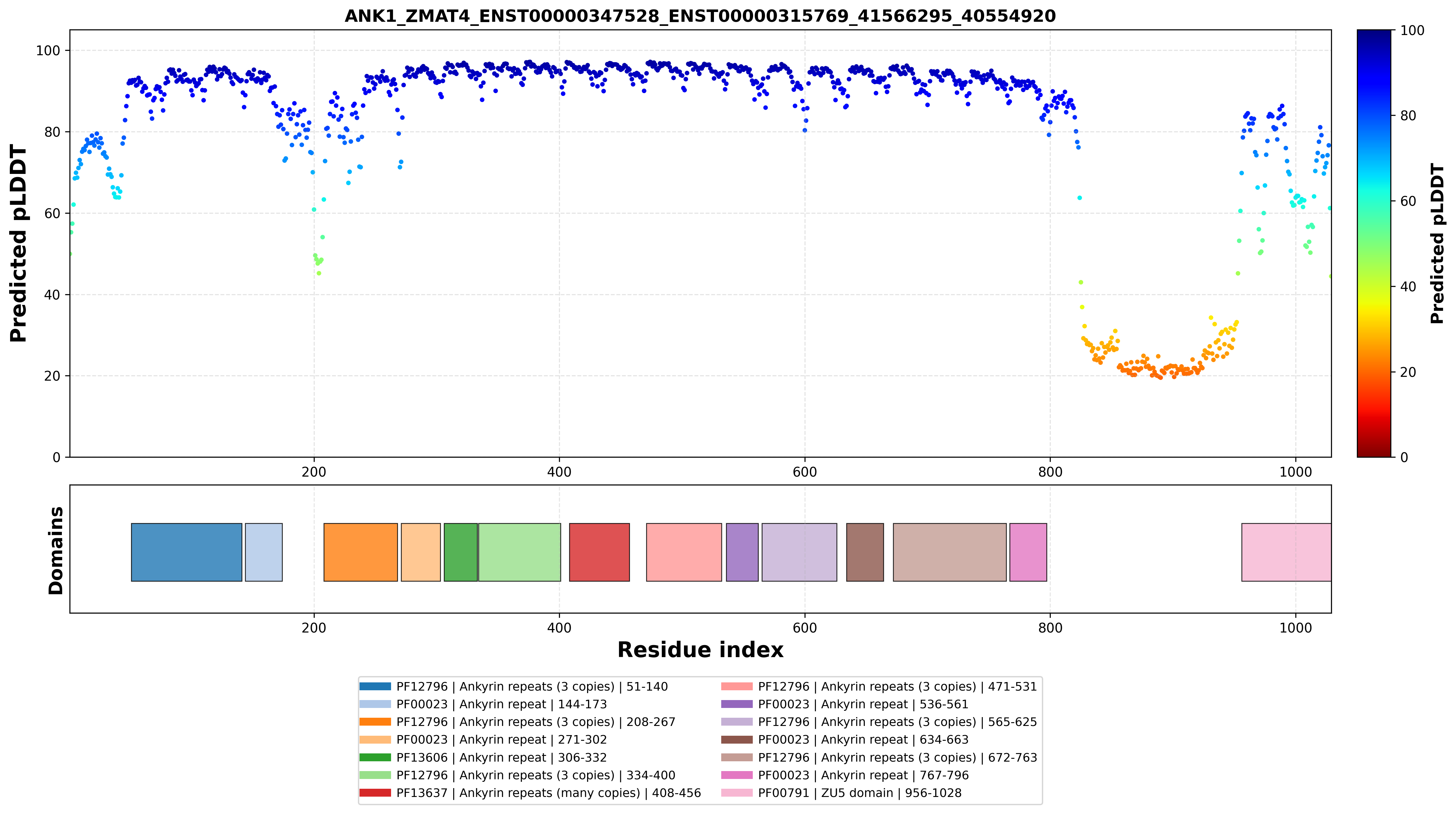Screen dimensions: 1456x814
Task: Click the pLDDT colorbar gradient
Action: [1374, 243]
